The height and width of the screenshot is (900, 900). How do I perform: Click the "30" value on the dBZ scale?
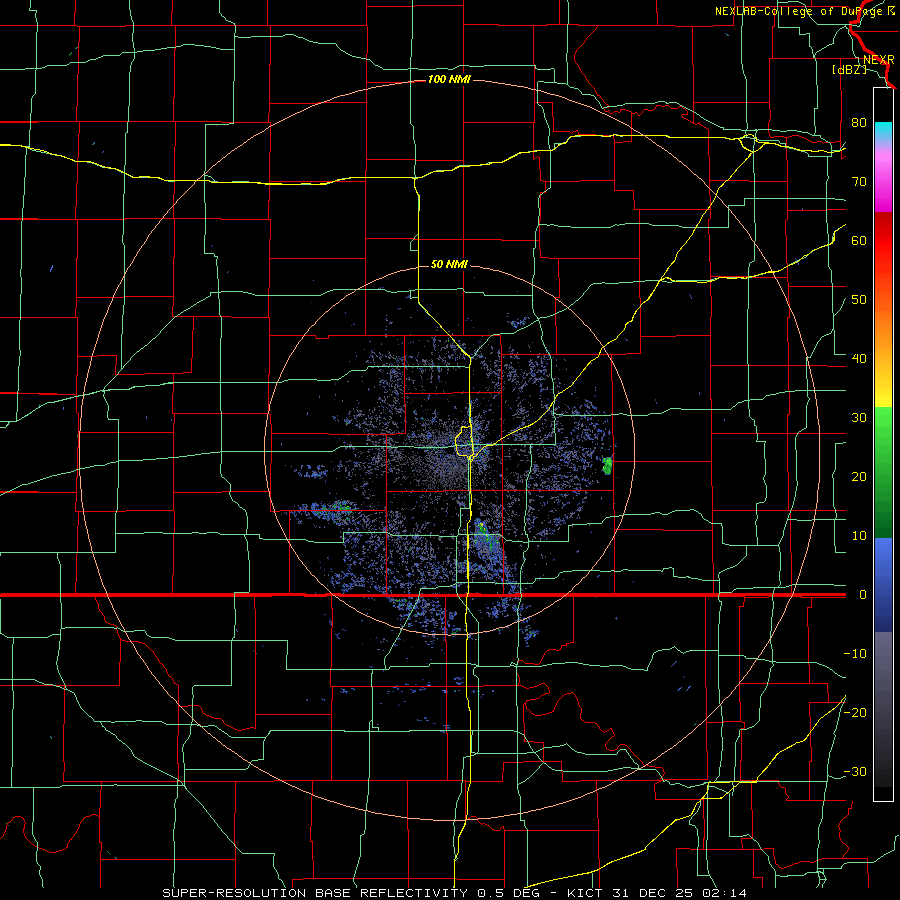click(859, 418)
